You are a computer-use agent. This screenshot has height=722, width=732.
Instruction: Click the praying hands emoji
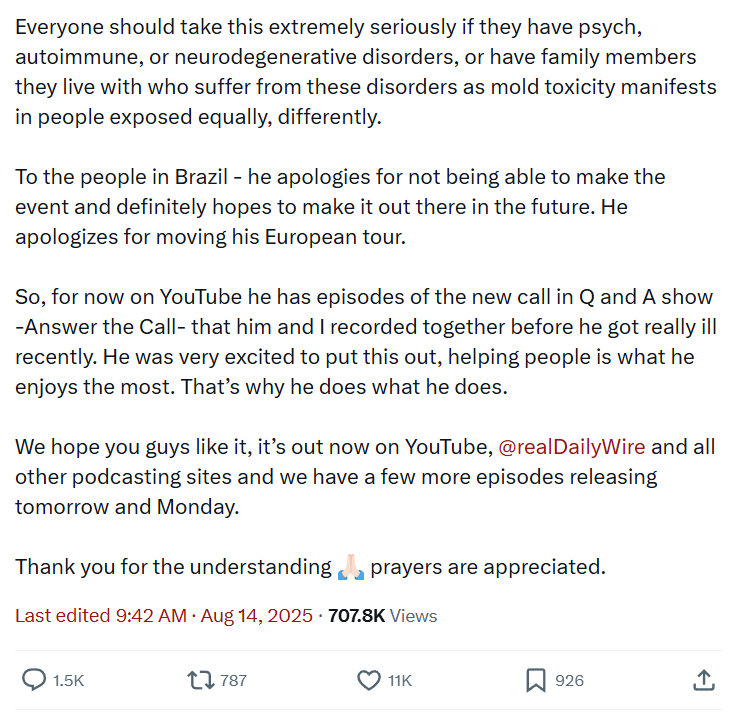pyautogui.click(x=351, y=567)
